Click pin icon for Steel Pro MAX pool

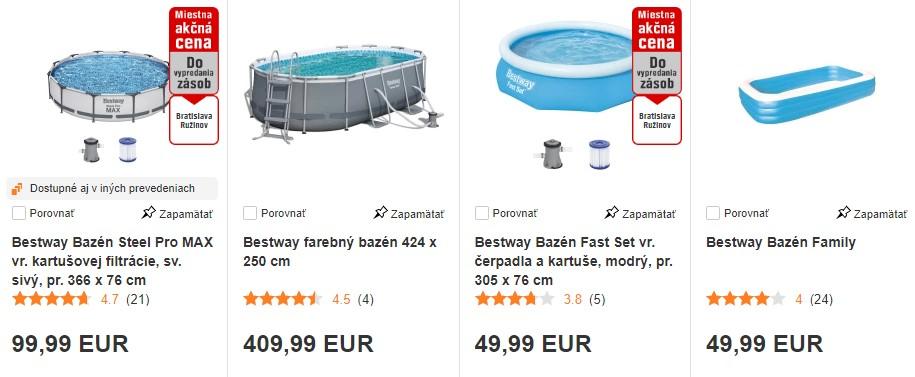149,213
